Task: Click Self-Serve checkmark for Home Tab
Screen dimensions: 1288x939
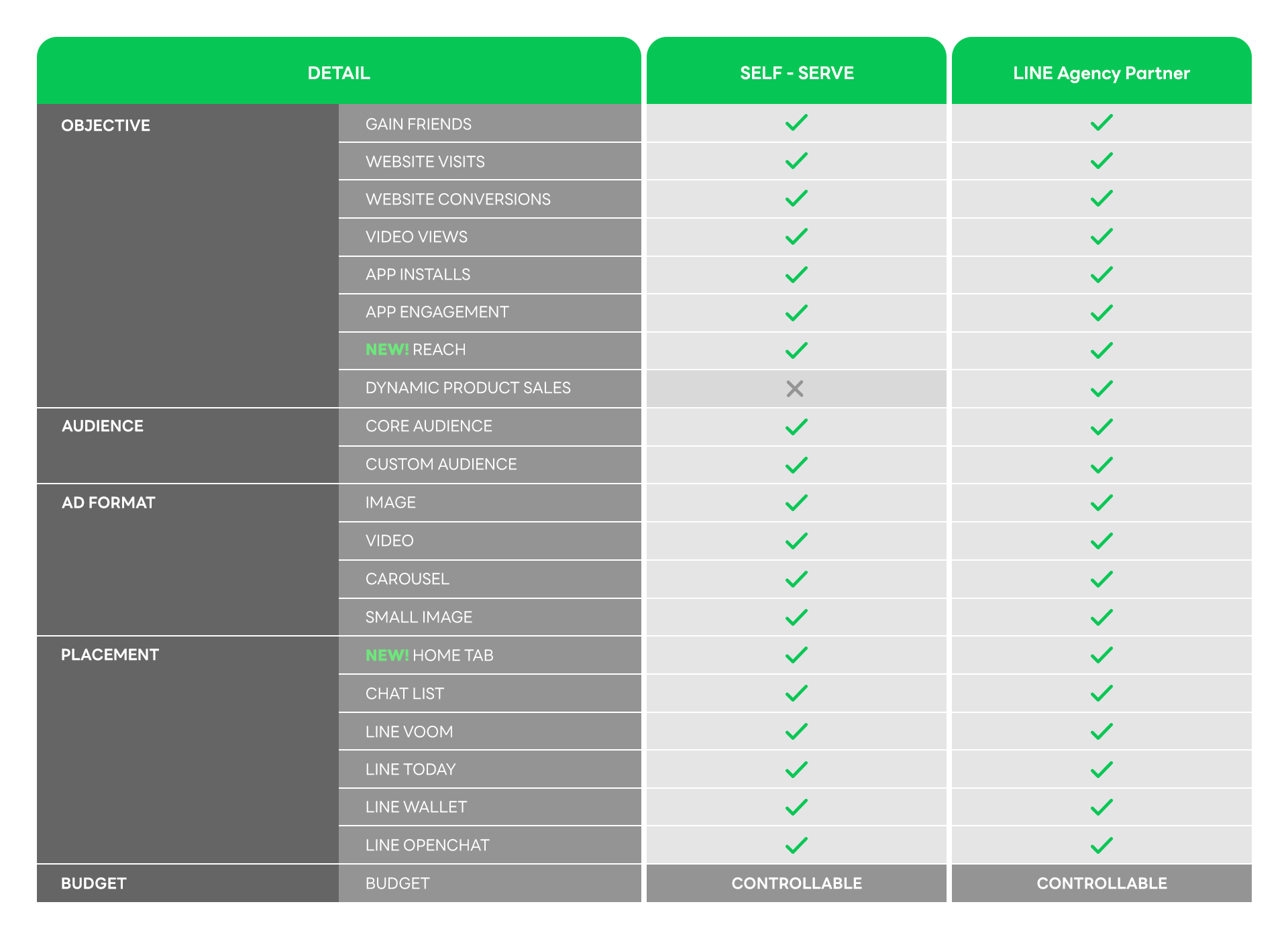Action: pos(796,655)
